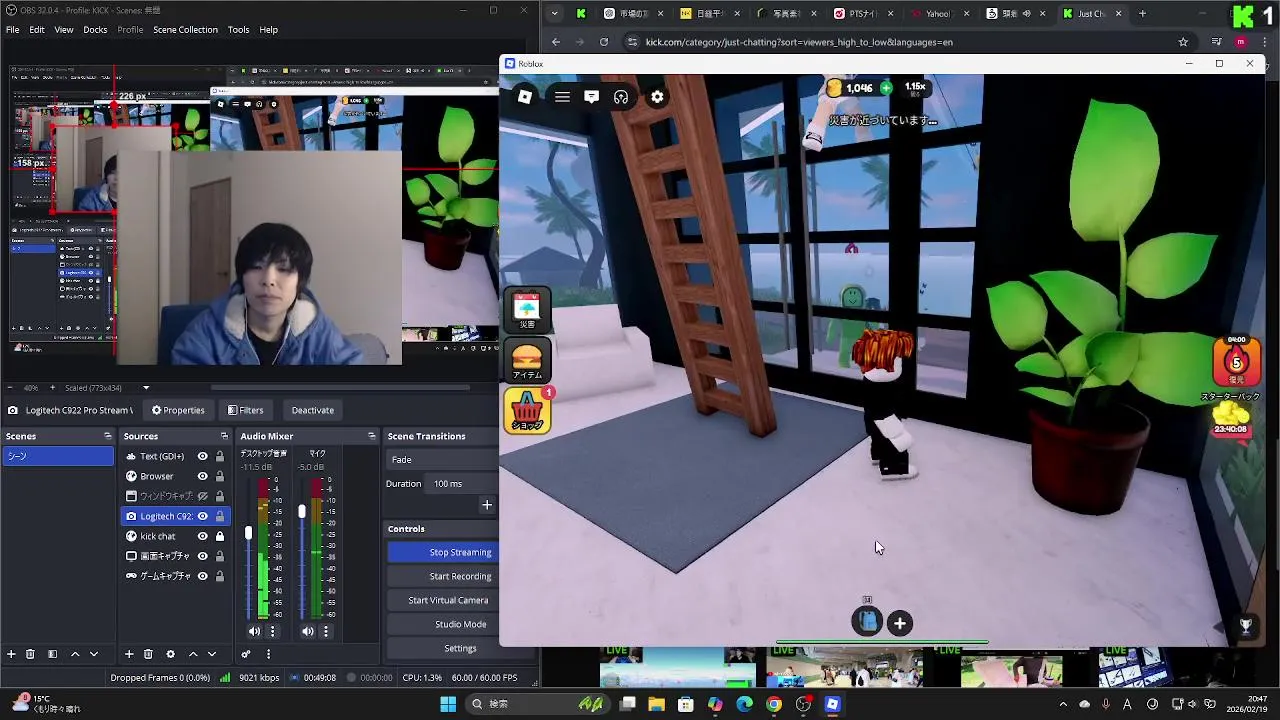1280x720 pixels.
Task: Open Roblox main menu logo icon
Action: [x=525, y=97]
